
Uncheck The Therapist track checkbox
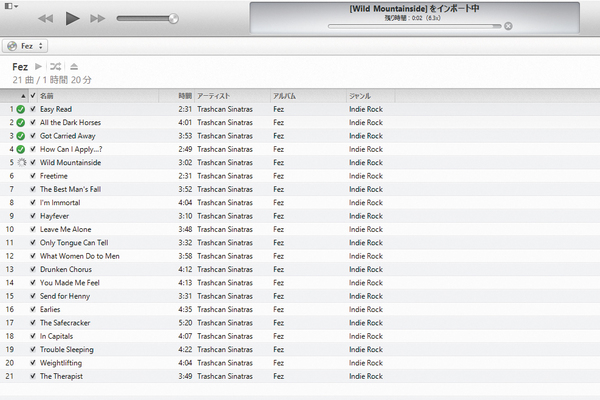click(33, 376)
